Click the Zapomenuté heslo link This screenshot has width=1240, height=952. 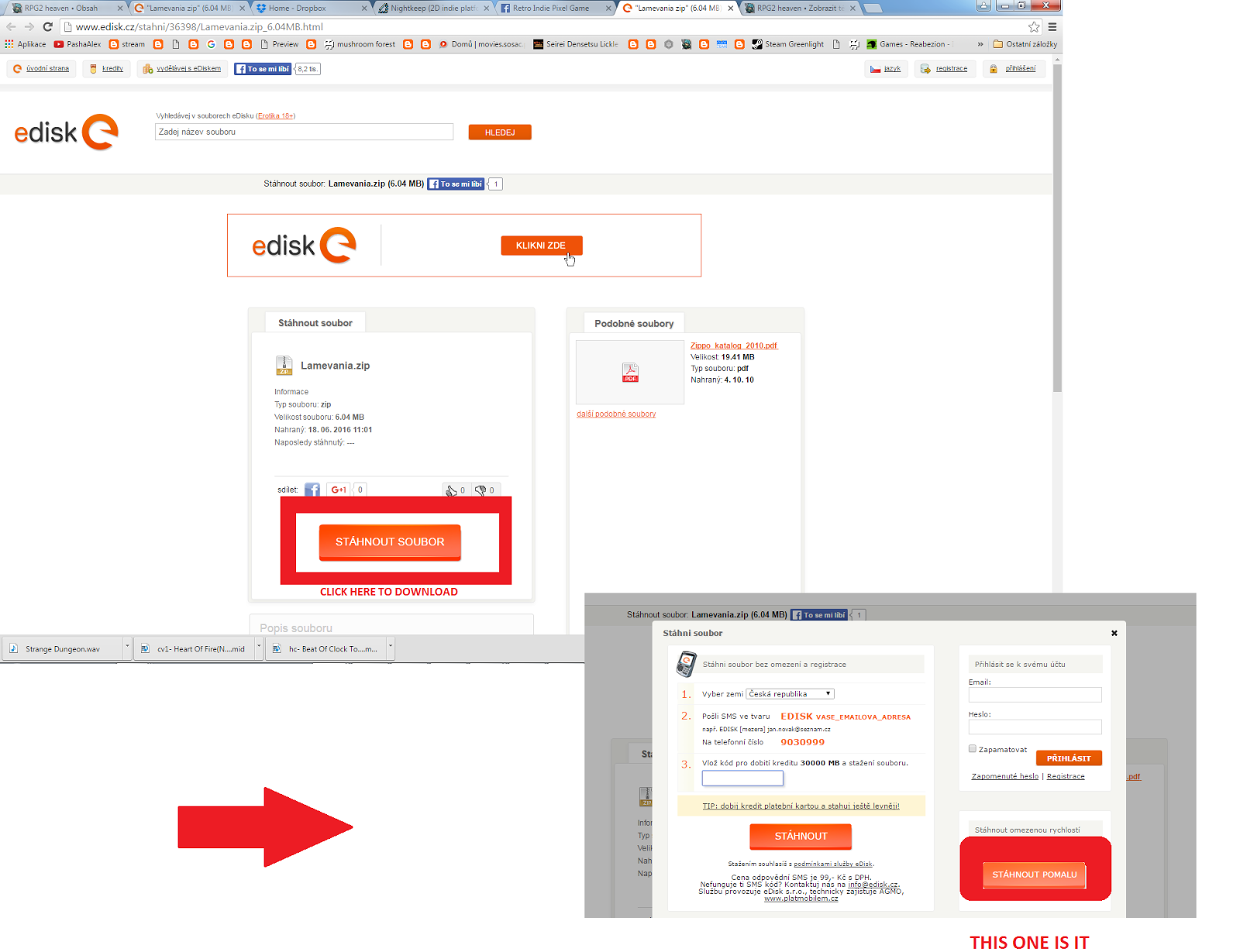[1004, 776]
